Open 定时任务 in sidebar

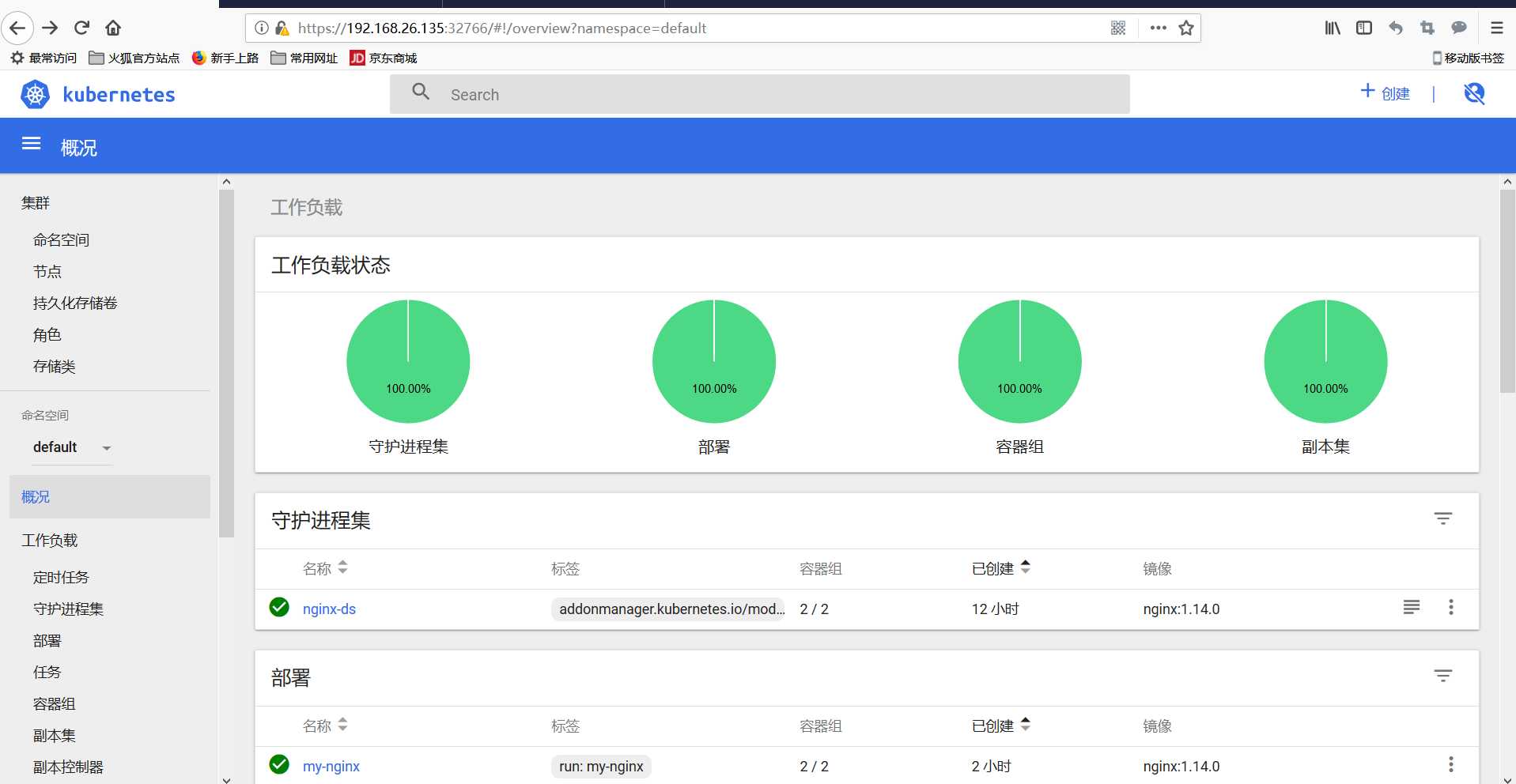click(61, 578)
